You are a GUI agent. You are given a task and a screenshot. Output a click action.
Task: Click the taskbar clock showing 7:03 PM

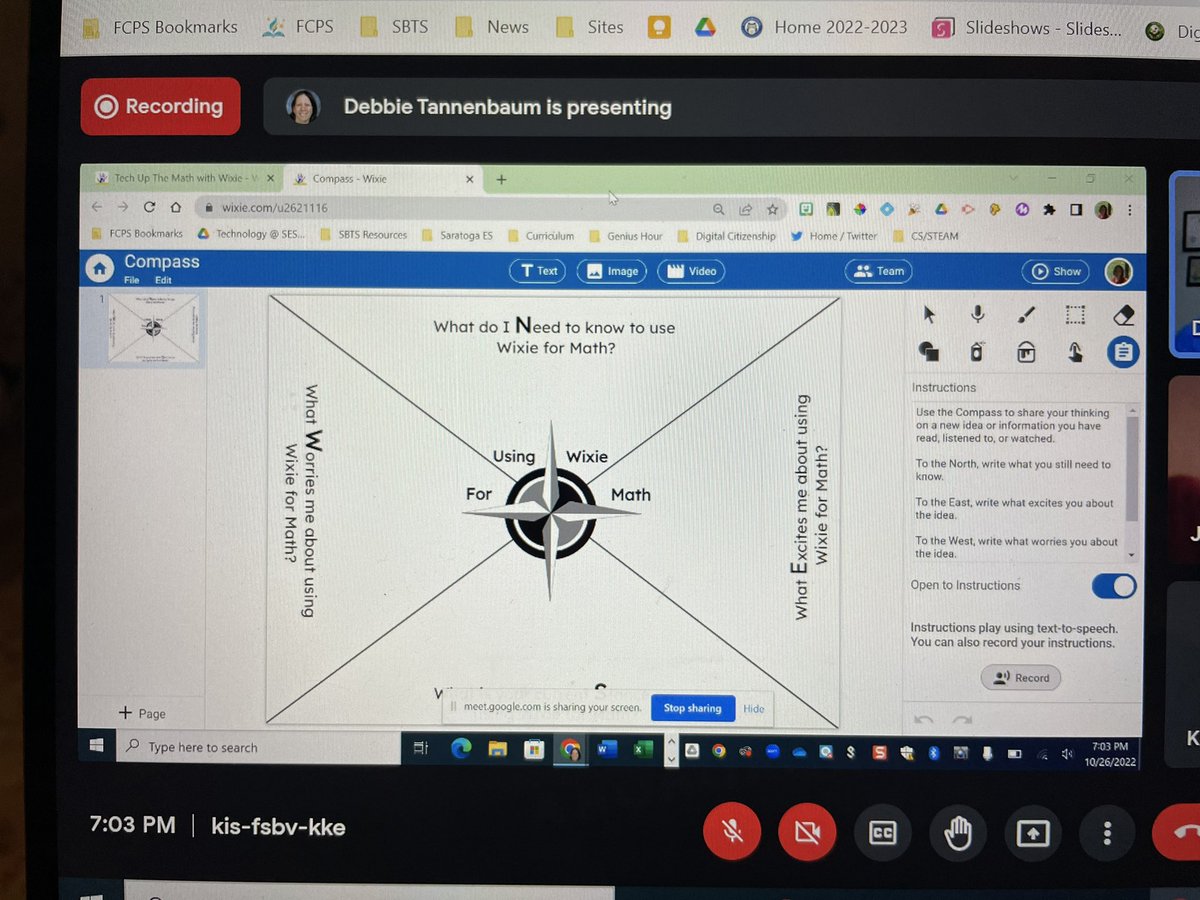(x=1110, y=753)
